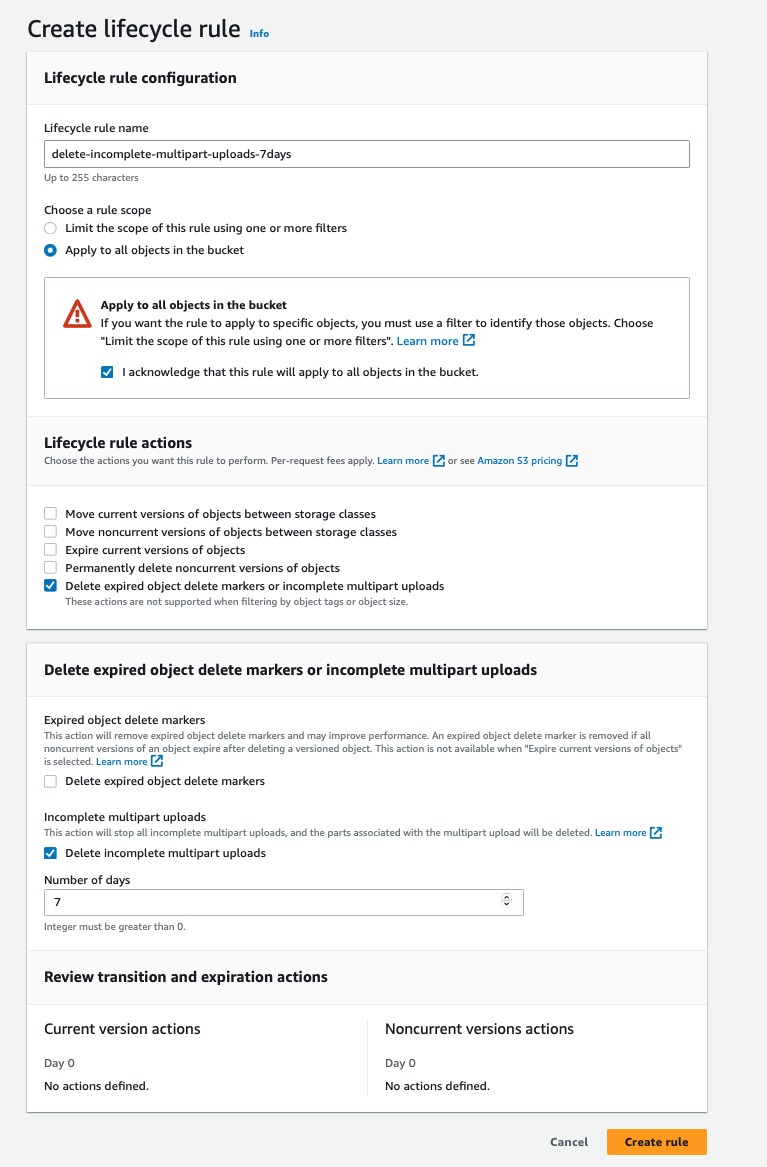Click the lifecycle rule name field
The width and height of the screenshot is (767, 1167).
tap(366, 153)
